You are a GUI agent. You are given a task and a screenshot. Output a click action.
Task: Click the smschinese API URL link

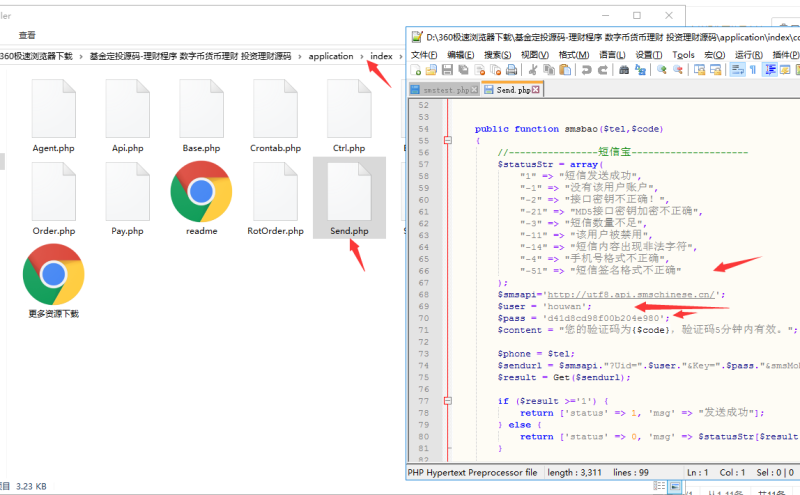(x=631, y=294)
